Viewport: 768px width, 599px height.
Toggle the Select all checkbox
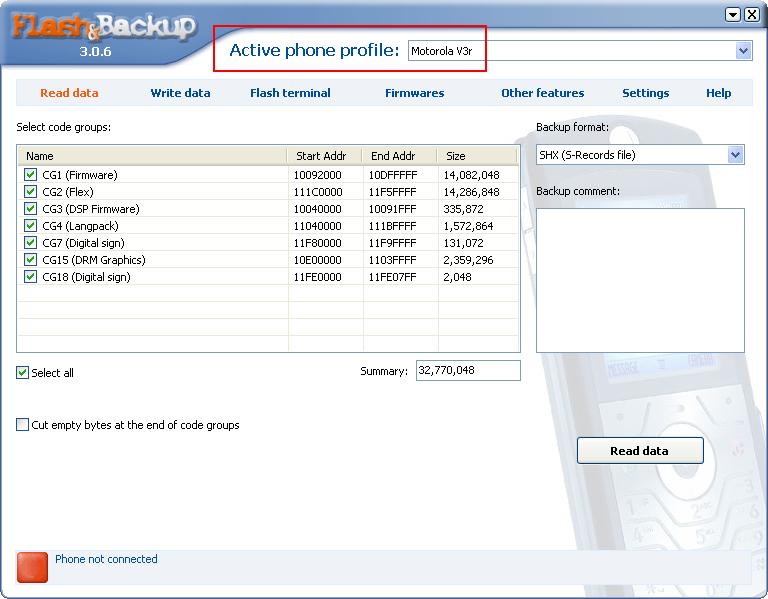[23, 373]
